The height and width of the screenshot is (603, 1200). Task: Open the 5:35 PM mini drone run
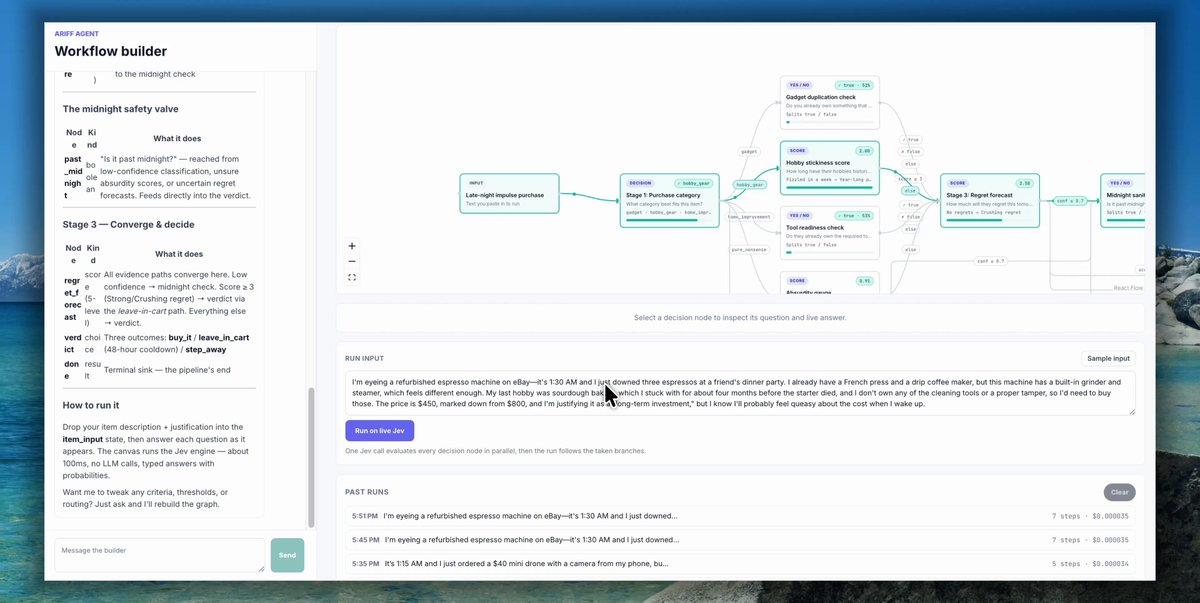pyautogui.click(x=740, y=563)
